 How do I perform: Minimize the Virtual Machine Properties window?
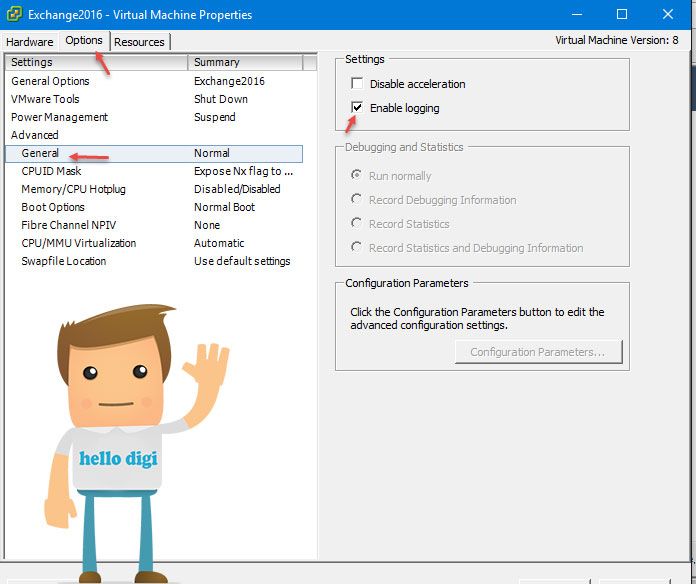[x=577, y=14]
